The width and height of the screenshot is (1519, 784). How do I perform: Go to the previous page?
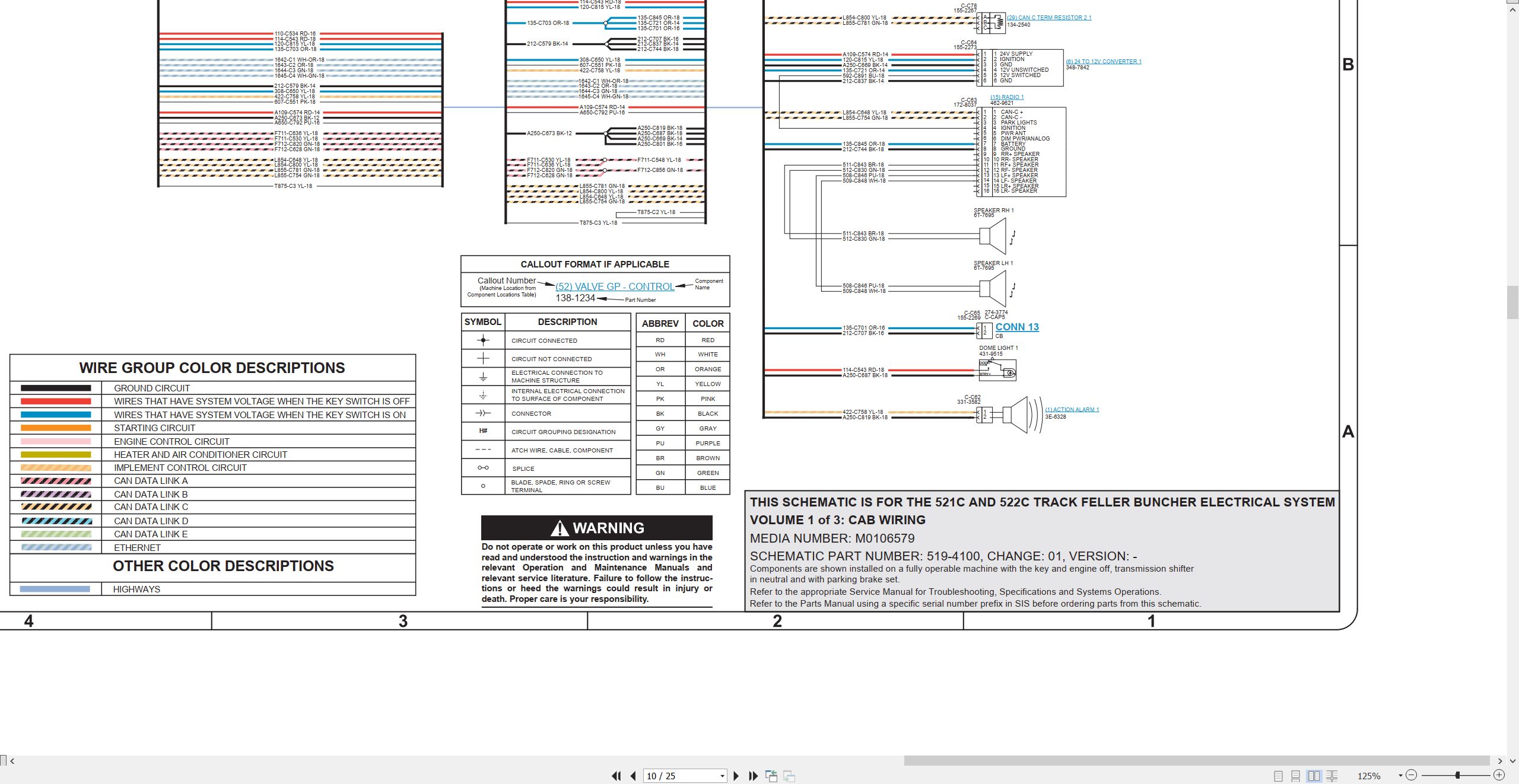[x=633, y=776]
